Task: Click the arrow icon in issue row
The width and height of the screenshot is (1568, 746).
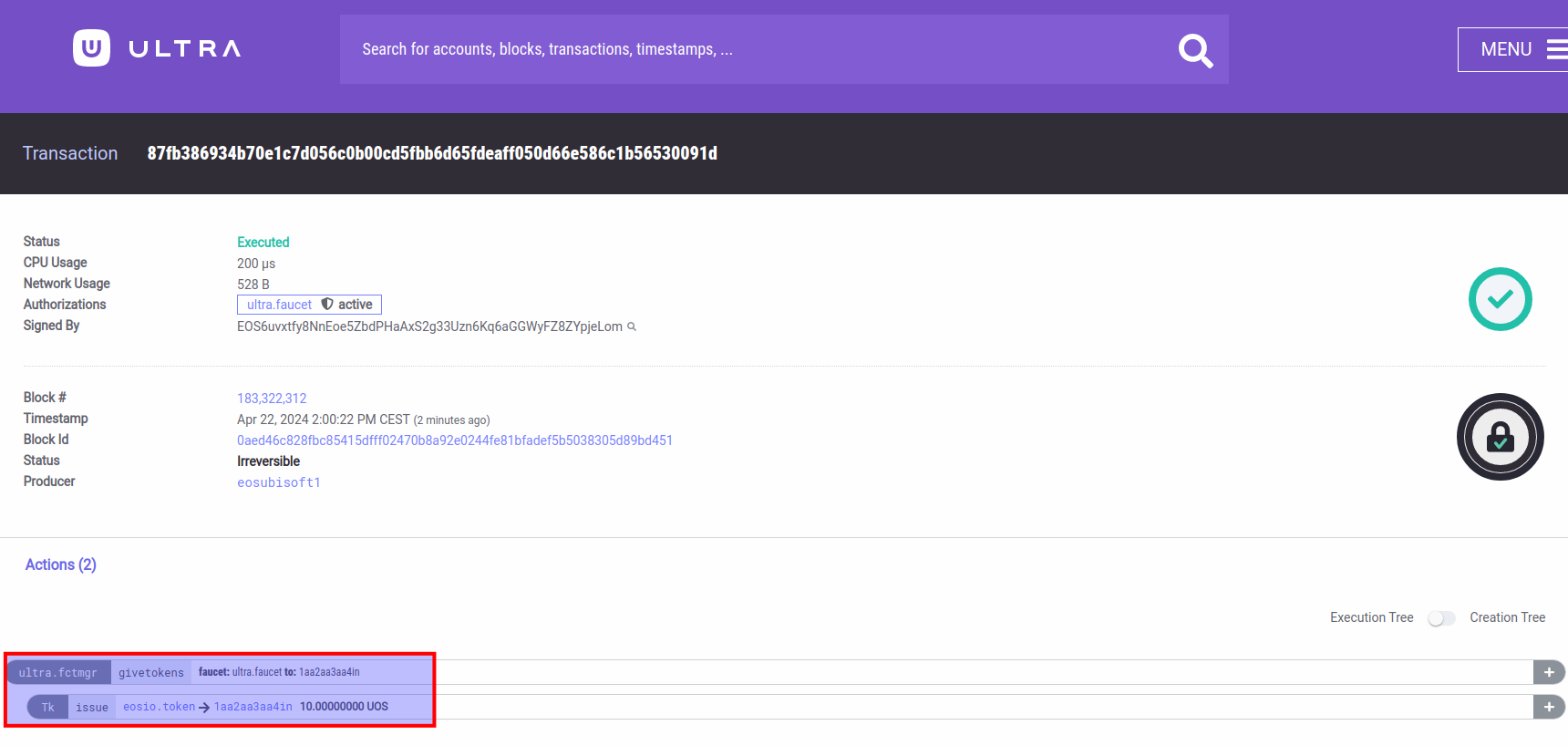Action: (x=204, y=708)
